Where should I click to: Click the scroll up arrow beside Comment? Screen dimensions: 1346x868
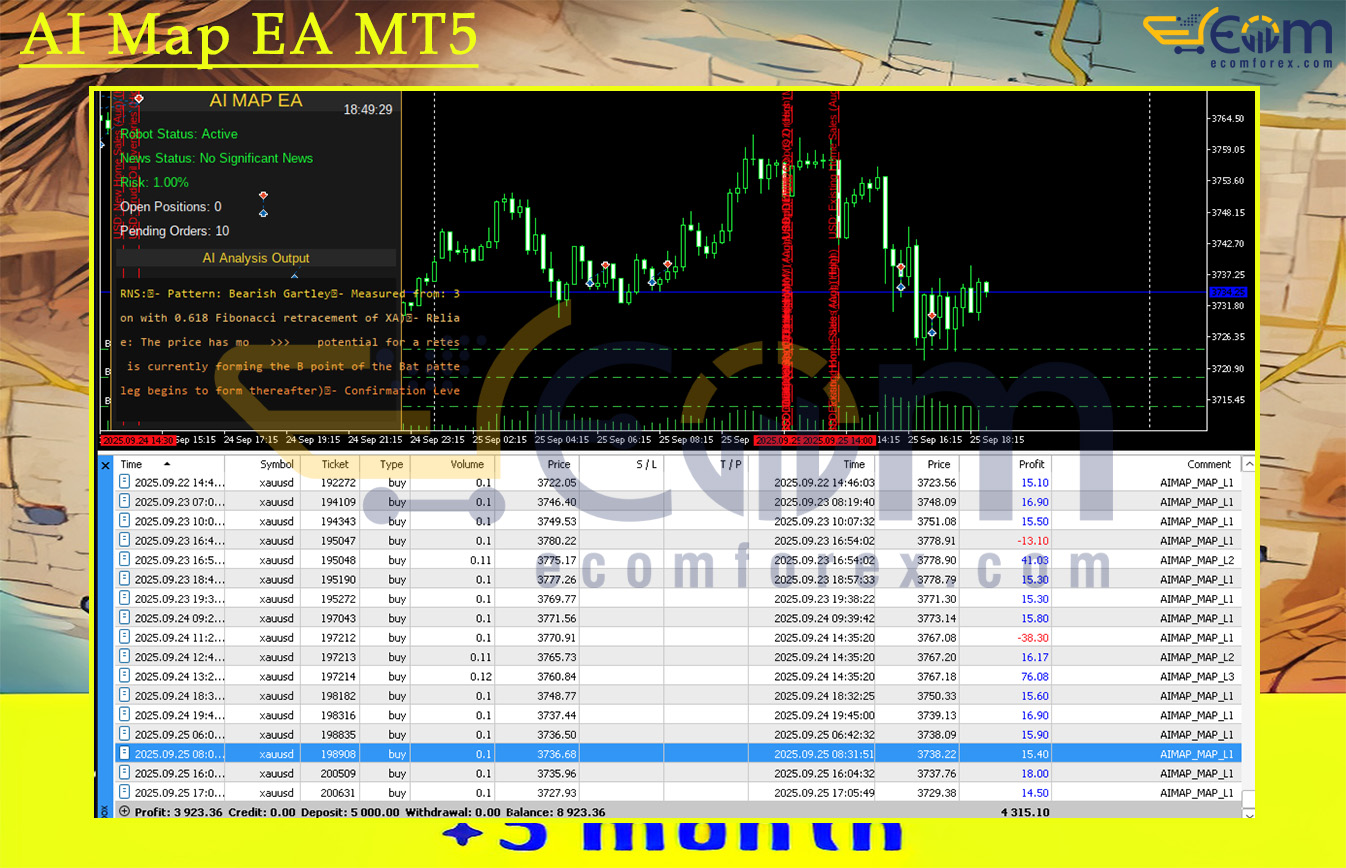click(1248, 464)
